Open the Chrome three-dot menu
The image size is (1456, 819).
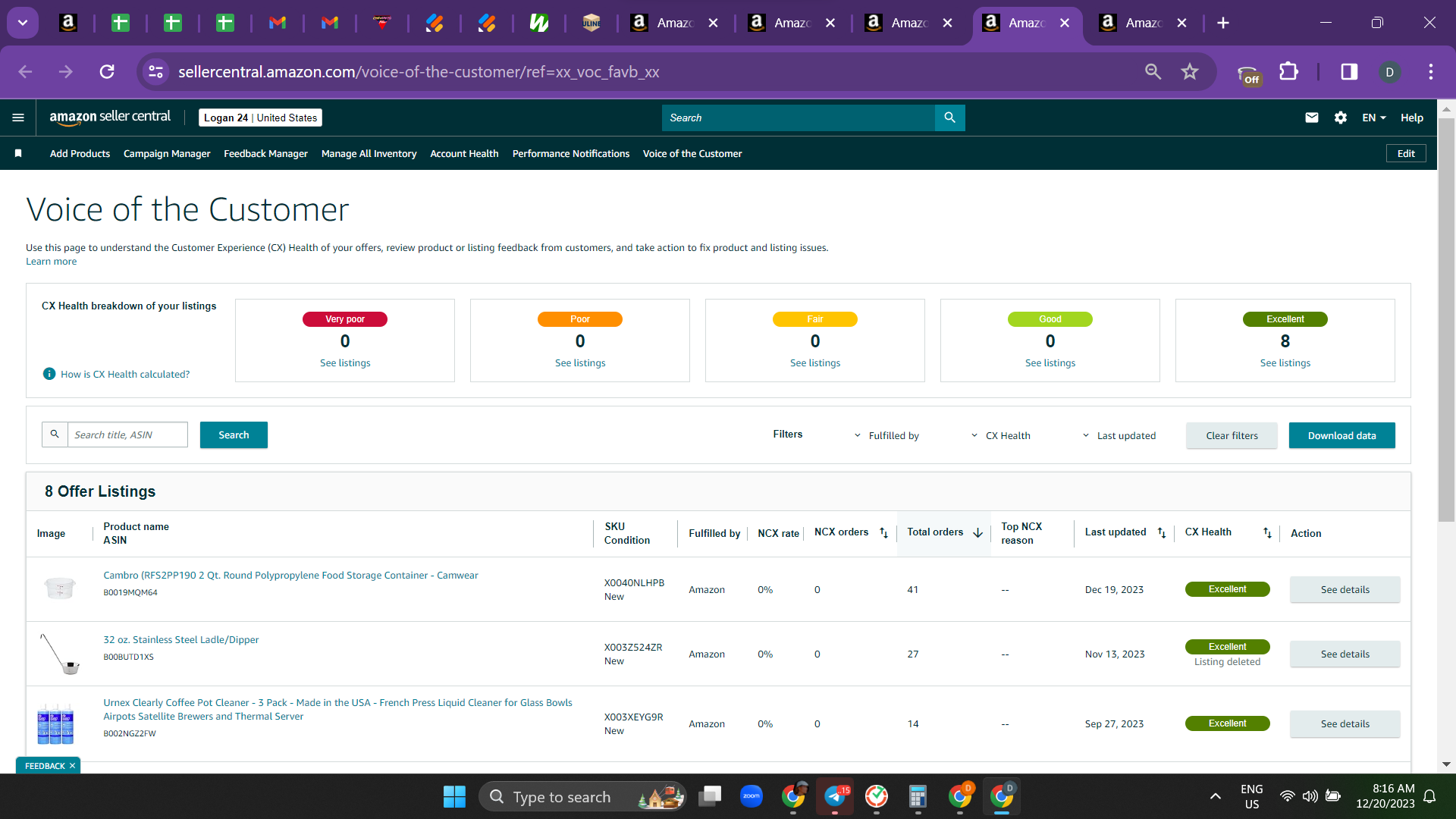tap(1431, 71)
